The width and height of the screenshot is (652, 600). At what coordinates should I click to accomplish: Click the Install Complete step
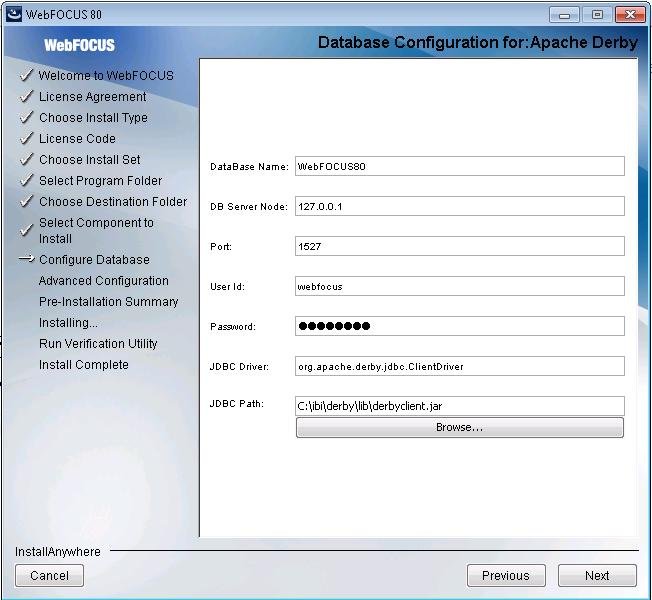(x=84, y=365)
